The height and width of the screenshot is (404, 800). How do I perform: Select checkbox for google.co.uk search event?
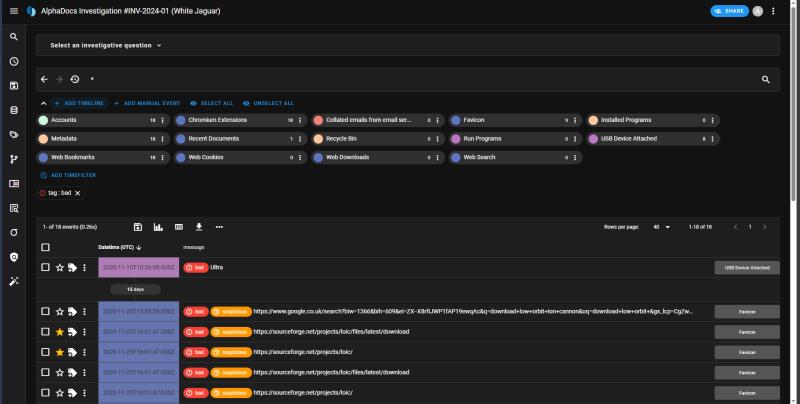(45, 311)
